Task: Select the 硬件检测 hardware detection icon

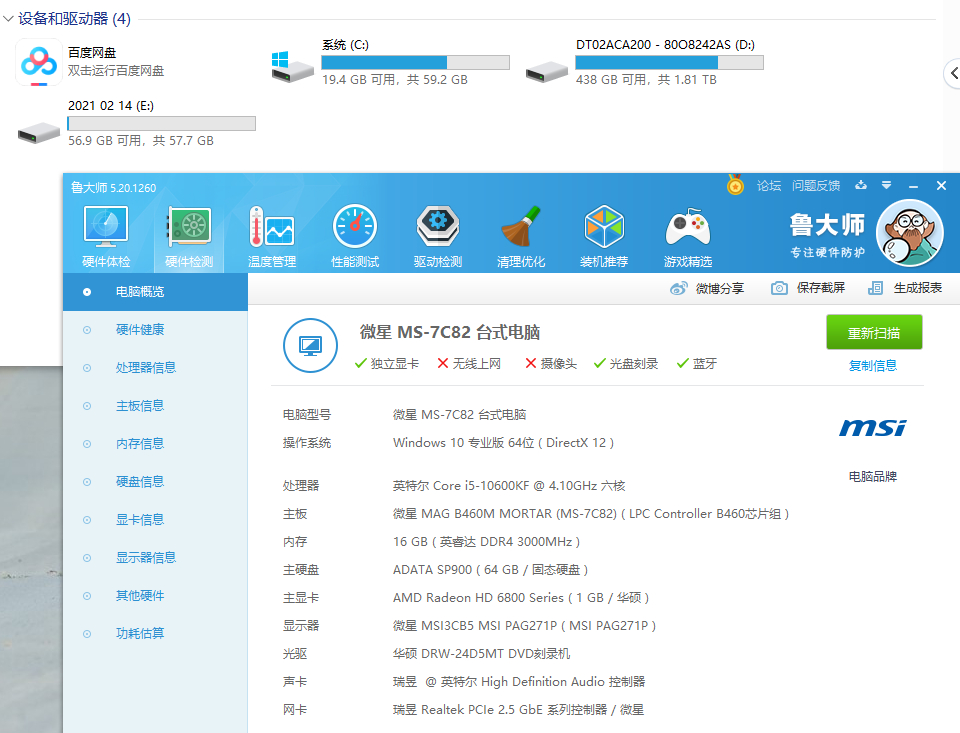Action: coord(189,236)
